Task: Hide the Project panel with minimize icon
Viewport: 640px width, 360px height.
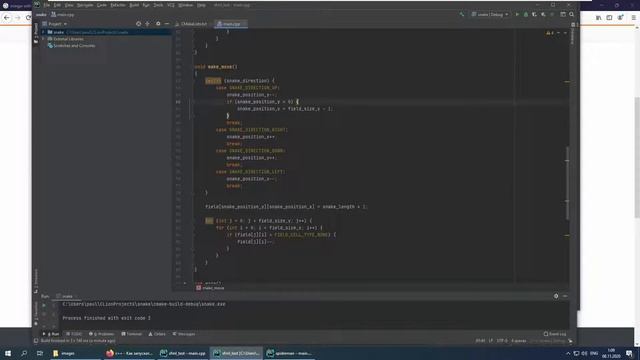Action: click(167, 24)
